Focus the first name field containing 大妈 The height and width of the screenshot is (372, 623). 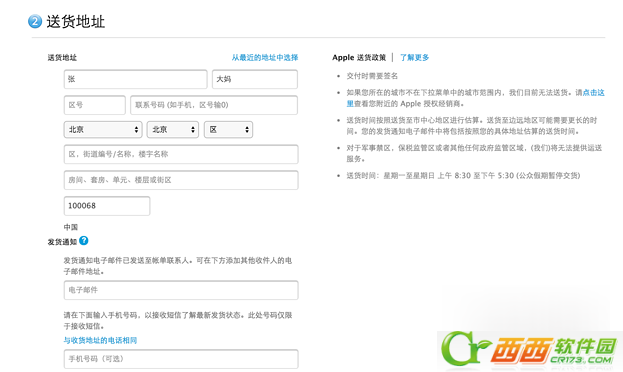tap(255, 79)
